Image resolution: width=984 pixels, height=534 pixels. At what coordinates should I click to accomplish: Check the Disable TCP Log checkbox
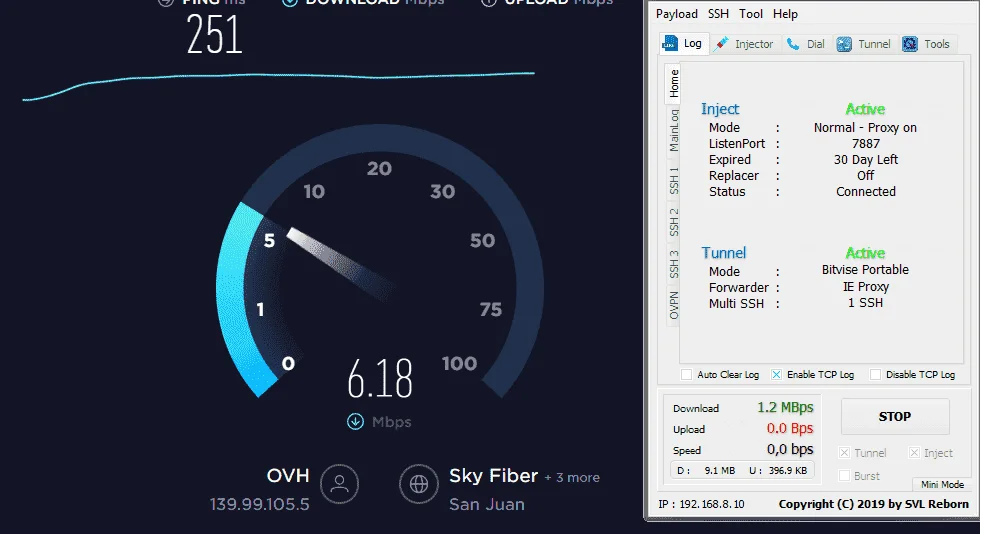tap(875, 375)
